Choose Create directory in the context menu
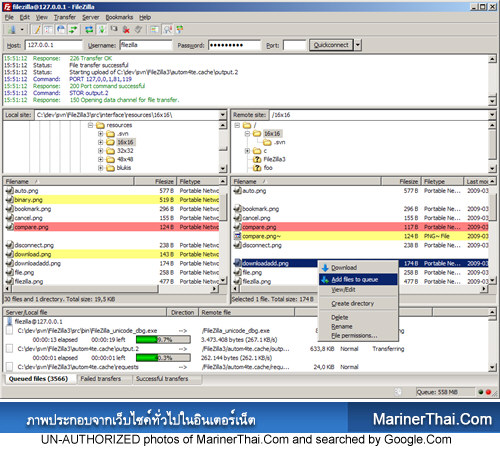This screenshot has height=451, width=500. click(358, 304)
